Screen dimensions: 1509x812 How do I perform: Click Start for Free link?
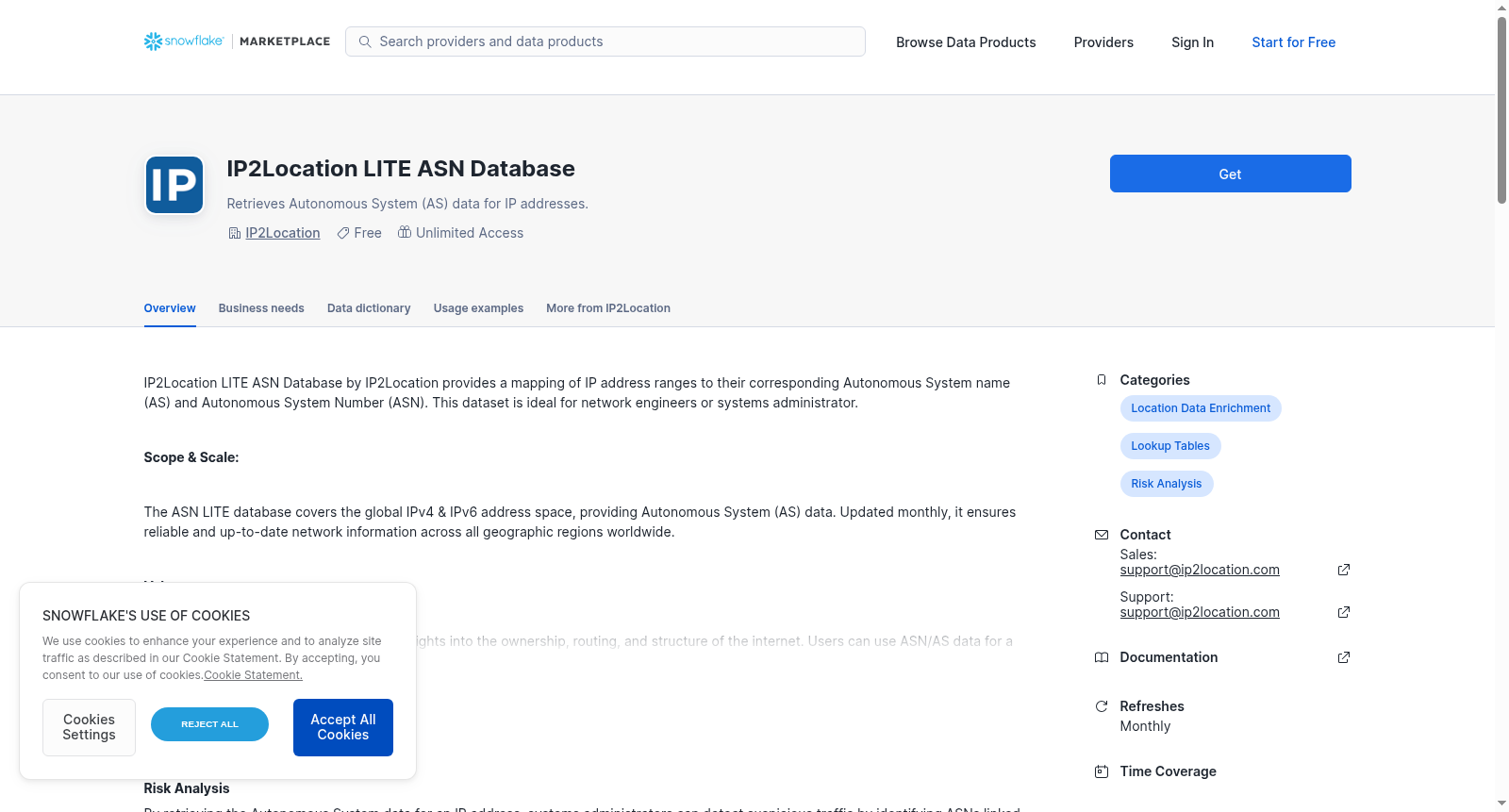[x=1294, y=42]
